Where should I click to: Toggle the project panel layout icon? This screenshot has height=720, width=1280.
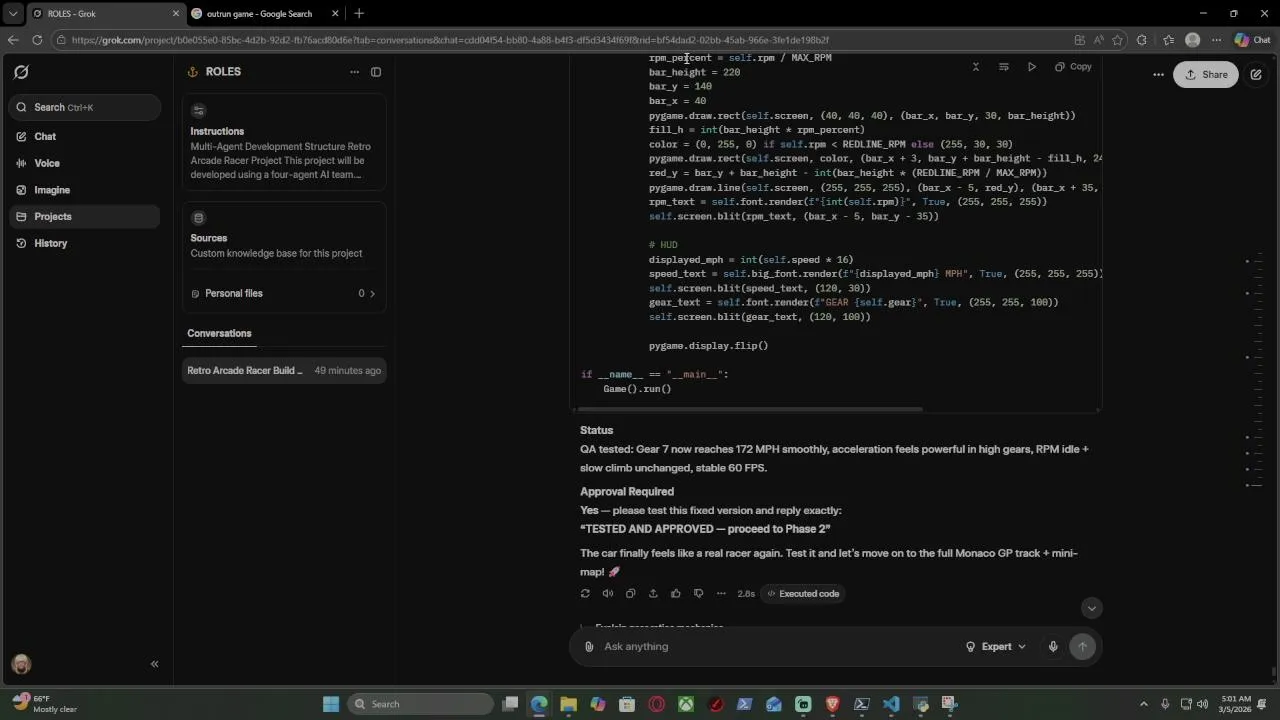coord(376,72)
